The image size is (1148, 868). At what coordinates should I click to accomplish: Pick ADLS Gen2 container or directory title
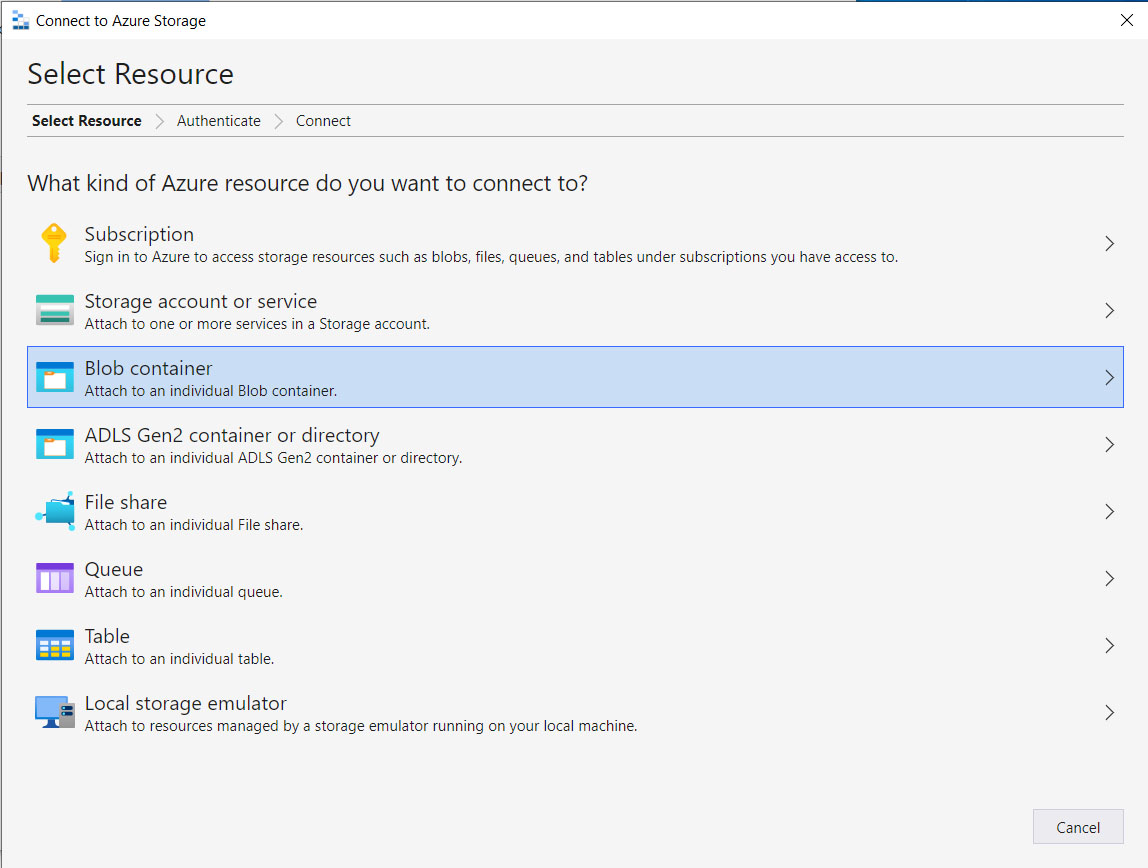point(232,435)
